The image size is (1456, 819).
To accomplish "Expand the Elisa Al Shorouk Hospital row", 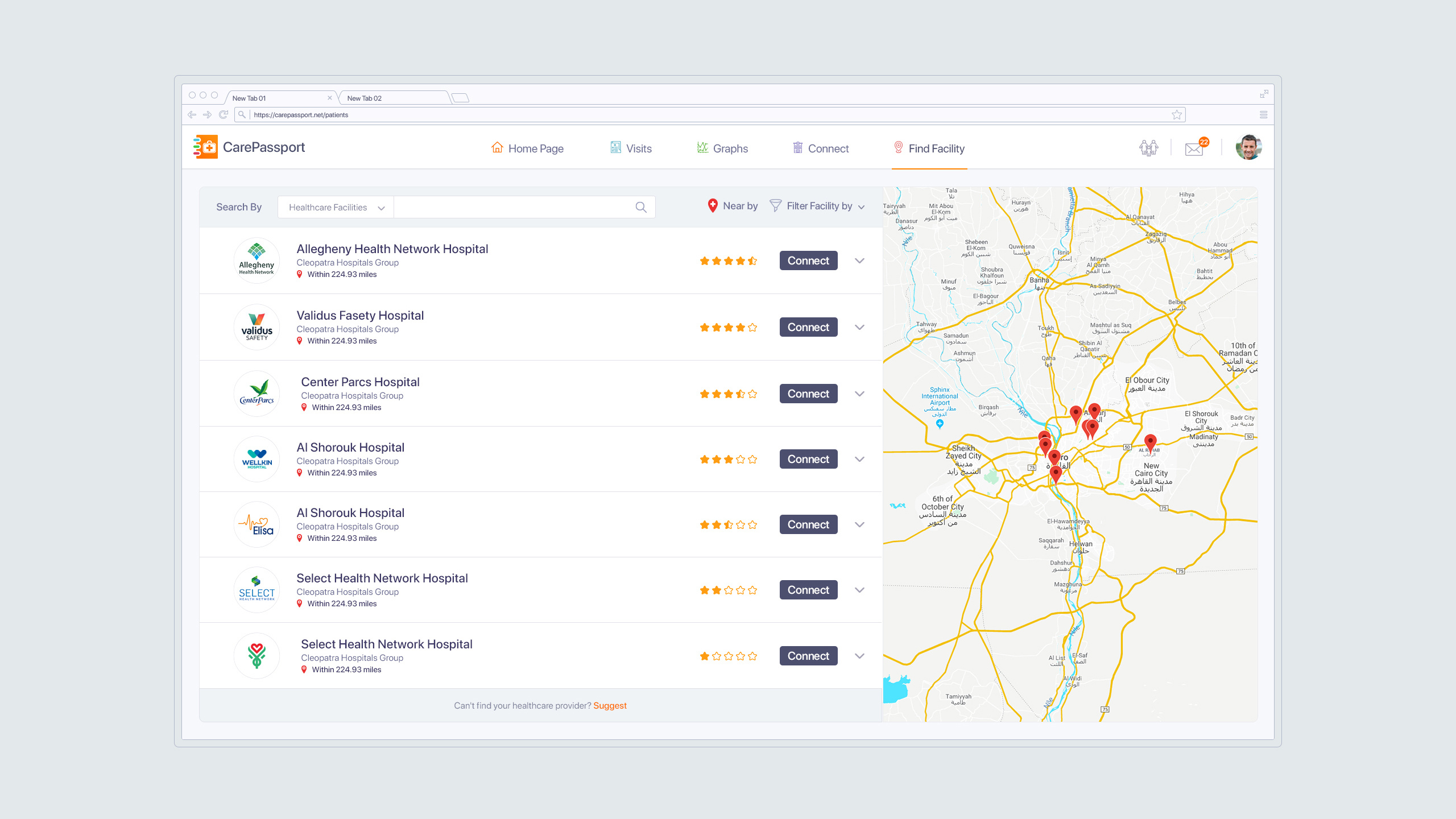I will tap(859, 525).
